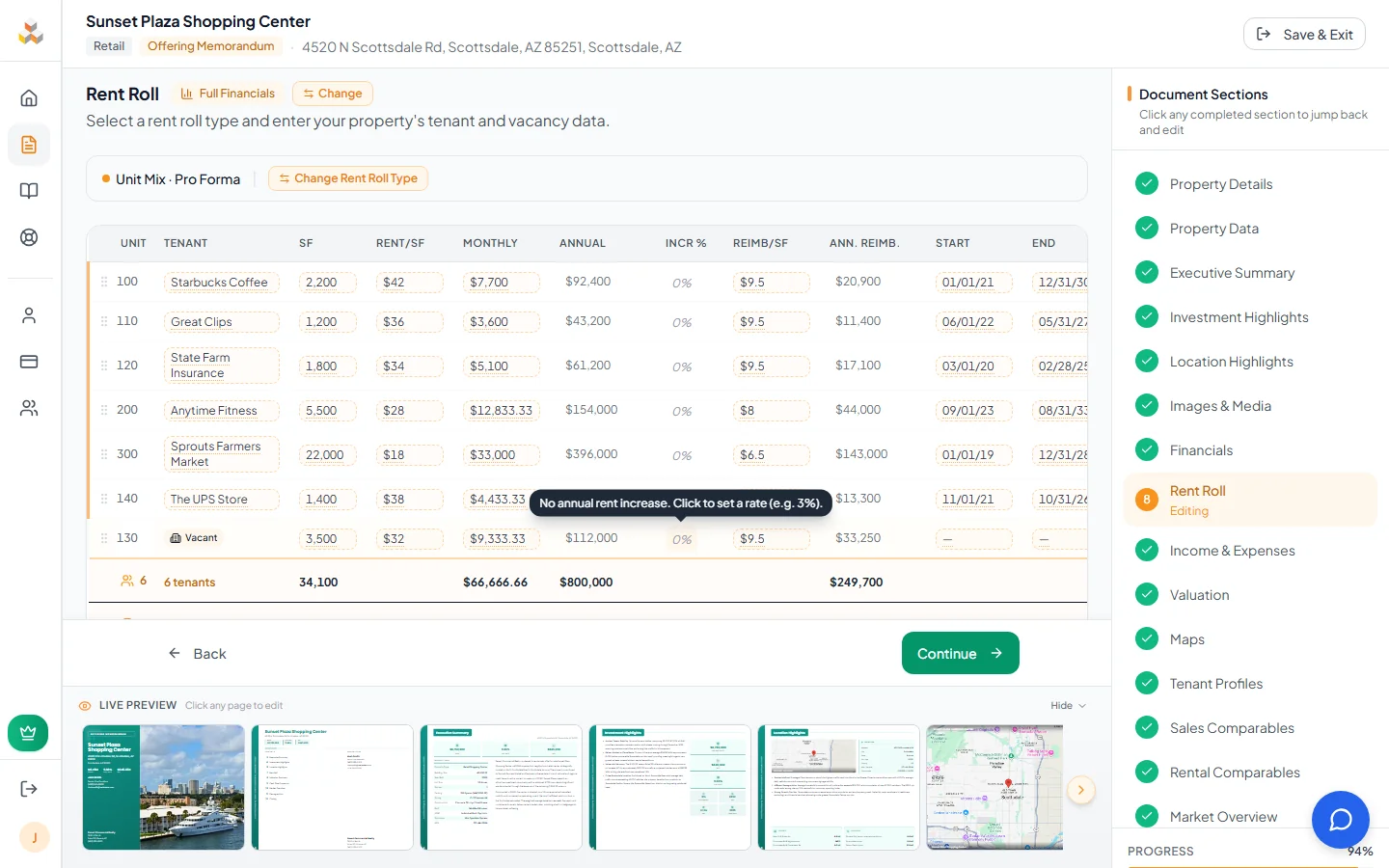
Task: Select the Offering Memorandum tab
Action: [x=210, y=45]
